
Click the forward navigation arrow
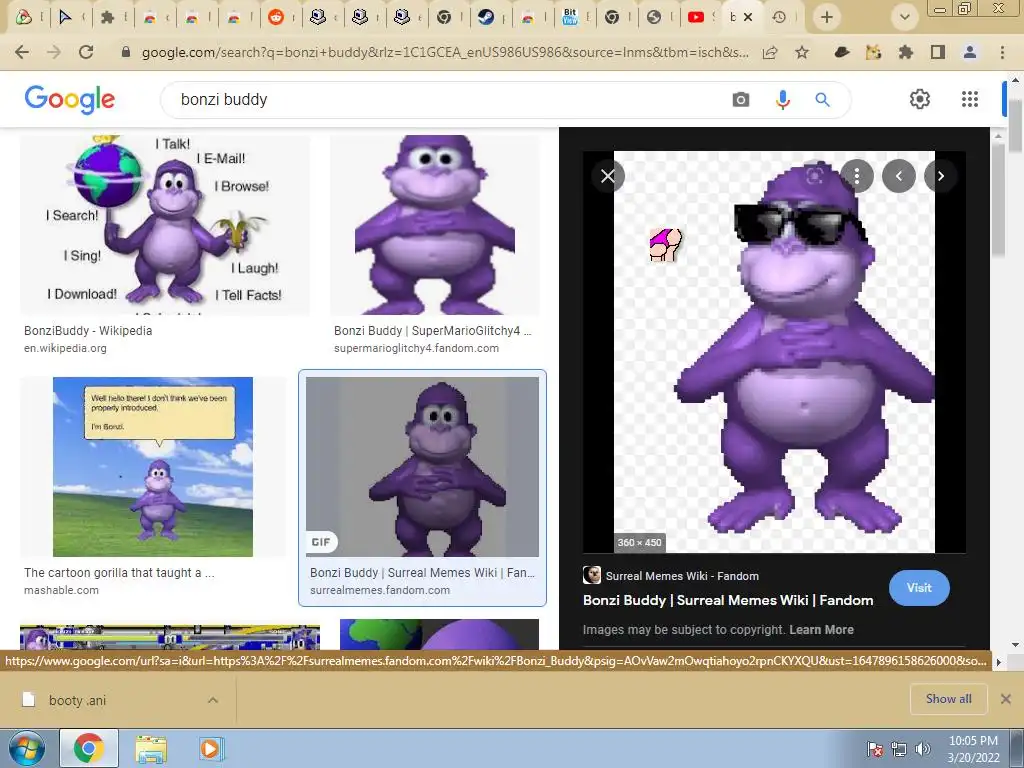(54, 52)
